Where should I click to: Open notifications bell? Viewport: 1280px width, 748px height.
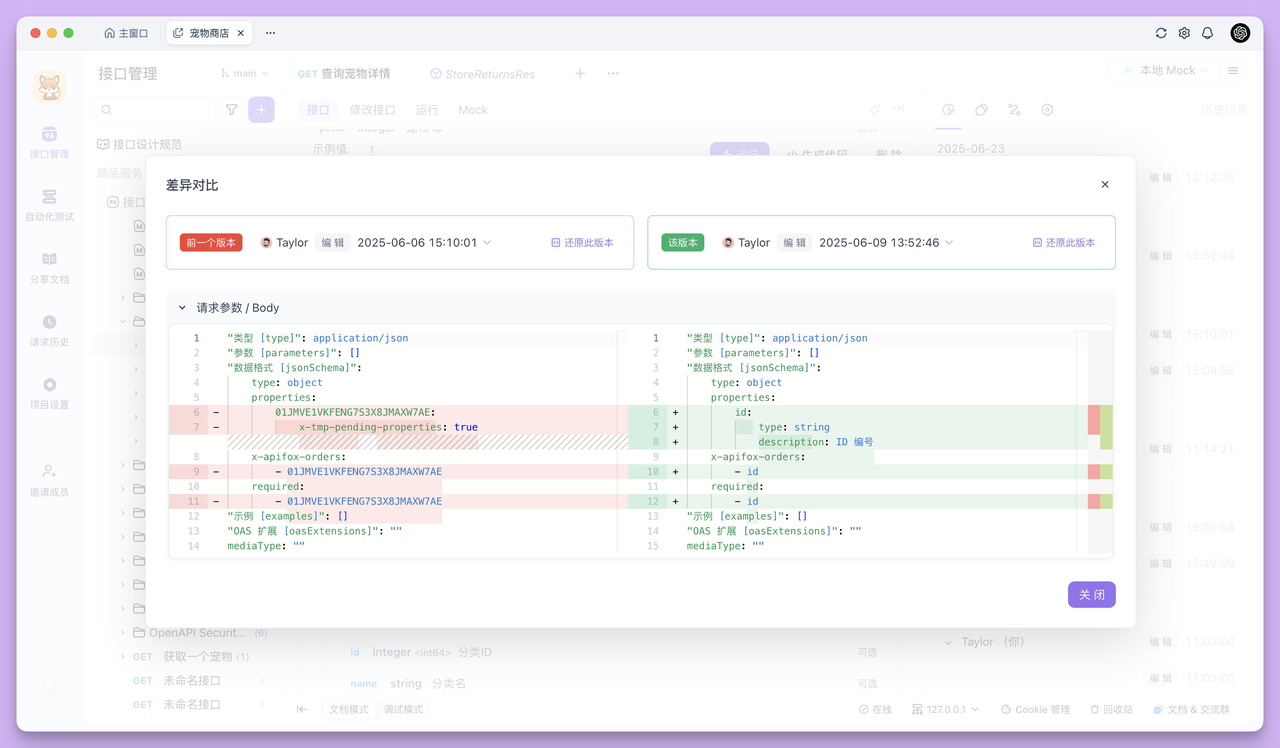tap(1207, 33)
